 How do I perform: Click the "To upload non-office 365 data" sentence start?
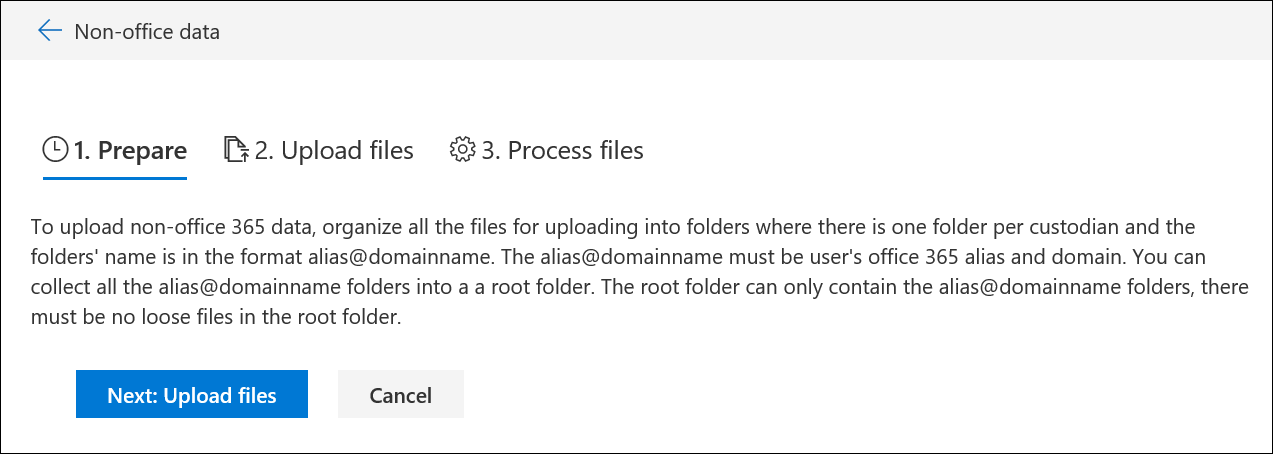140,227
